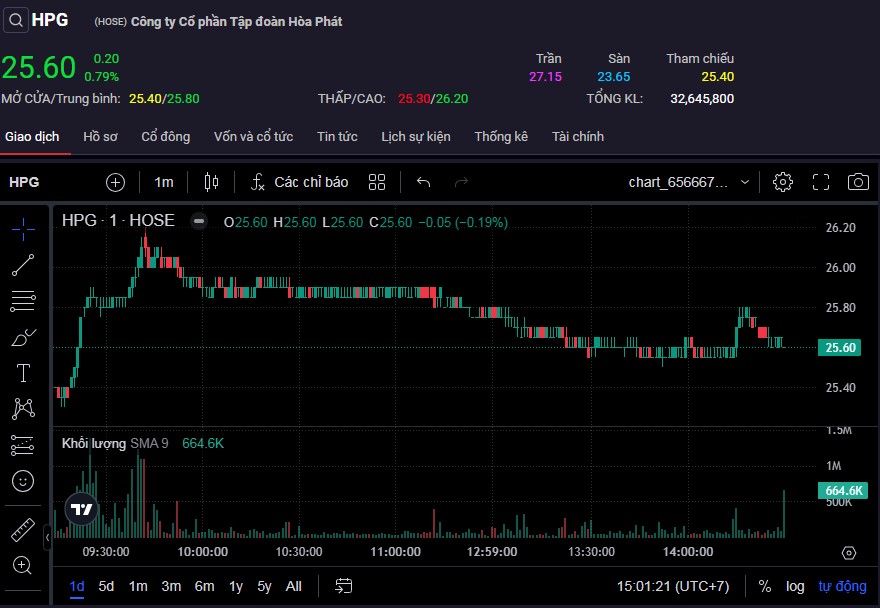Toggle log scale mode

tap(795, 586)
